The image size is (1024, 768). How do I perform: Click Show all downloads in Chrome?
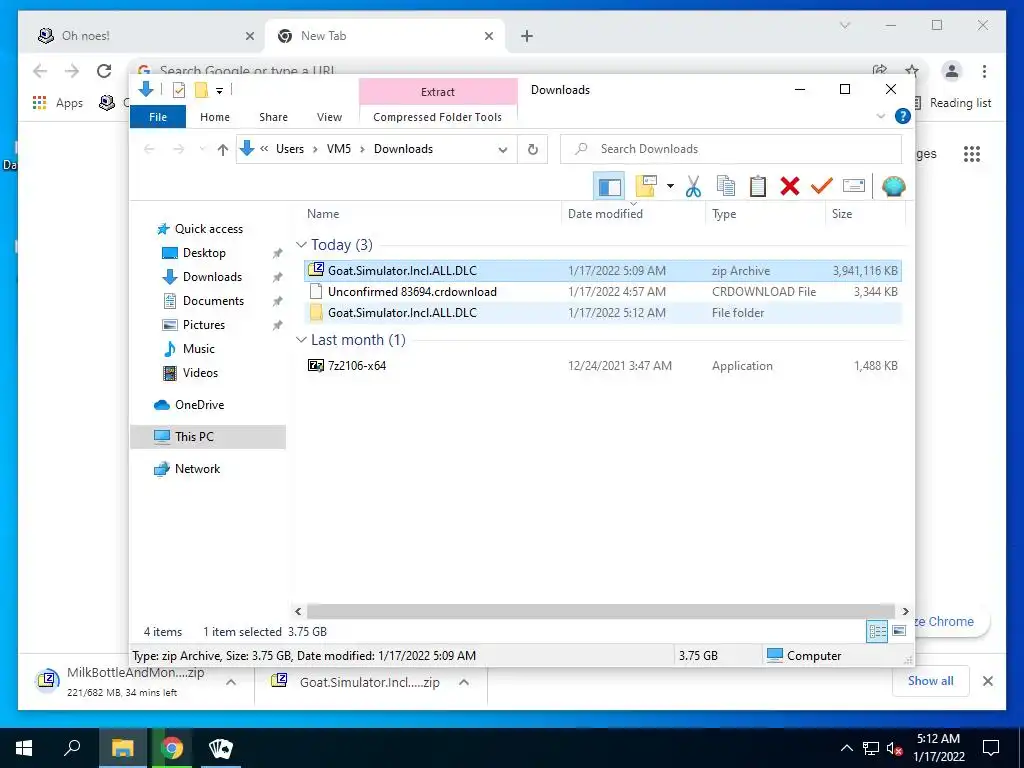click(931, 681)
